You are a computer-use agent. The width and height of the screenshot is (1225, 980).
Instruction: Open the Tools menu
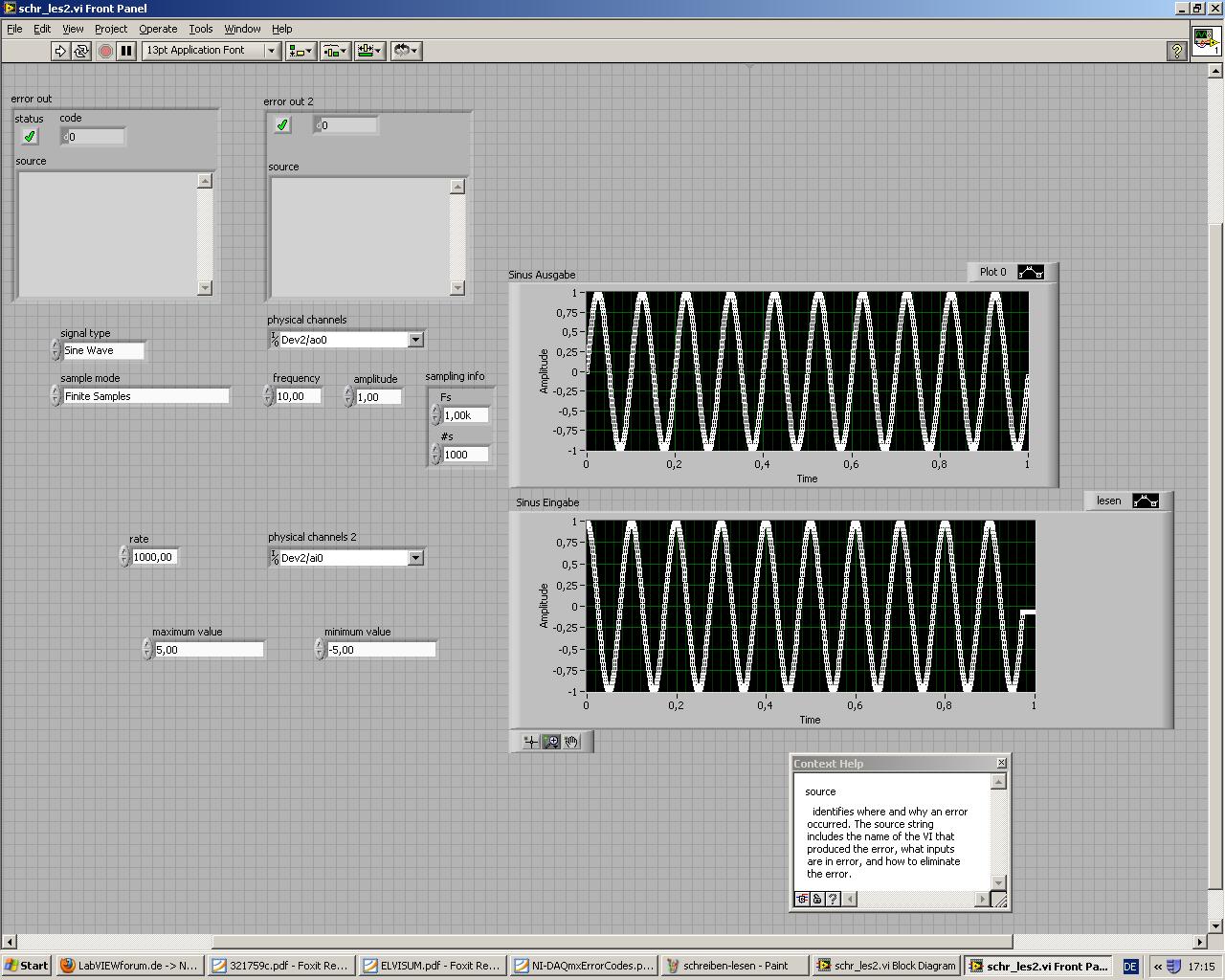[200, 29]
